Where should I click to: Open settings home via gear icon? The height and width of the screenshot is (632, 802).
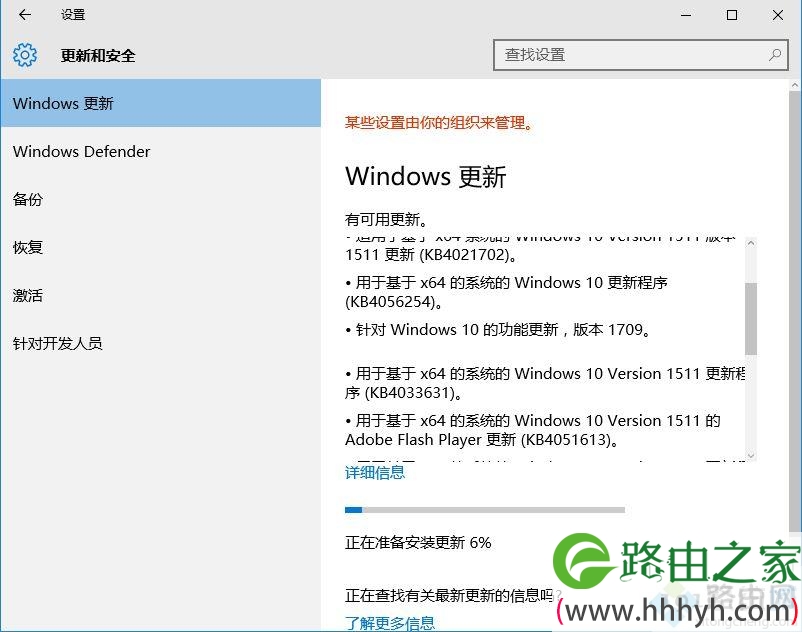tap(25, 55)
